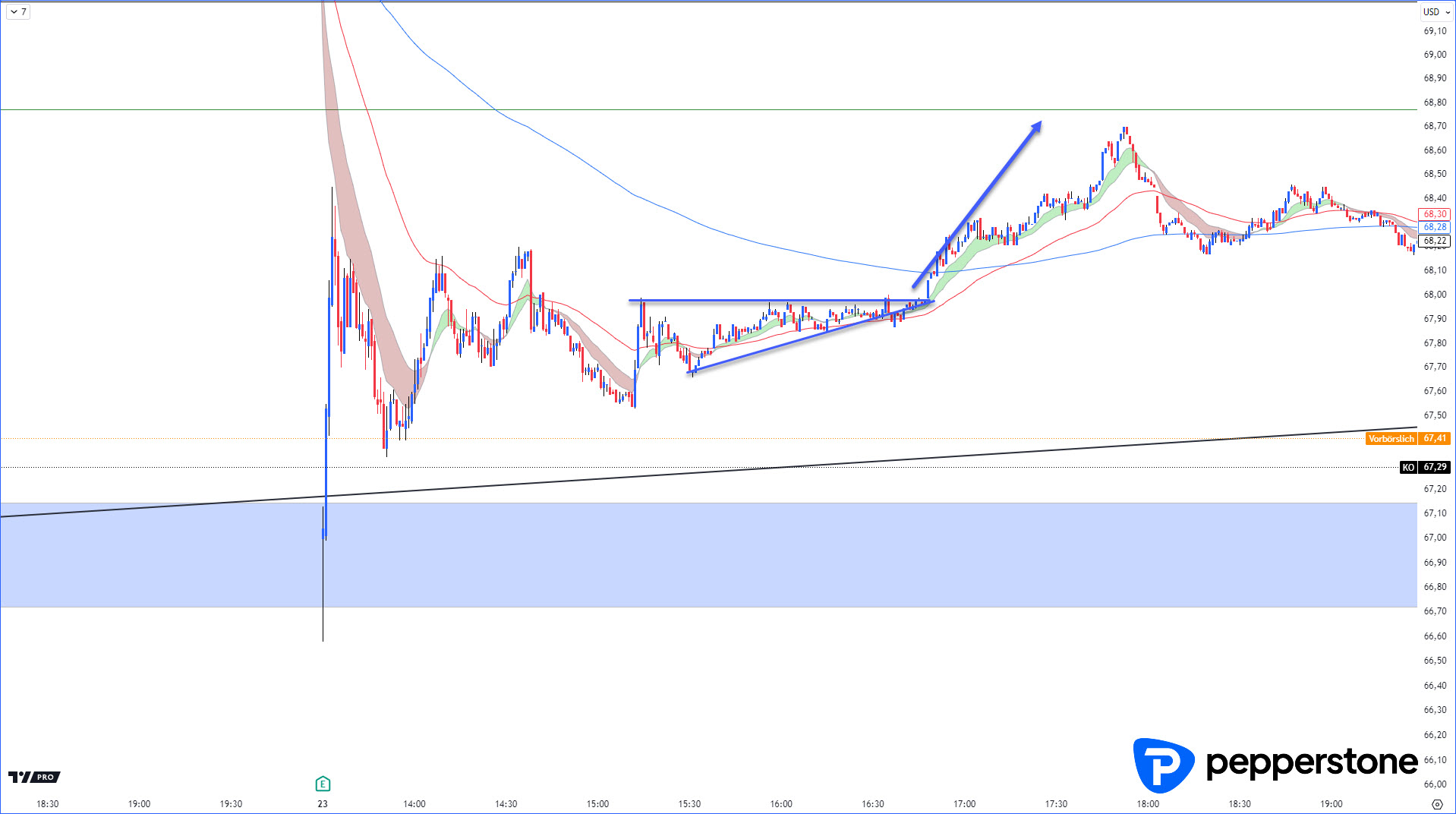1456x814 pixels.
Task: Click the red 68,30 indicator price label
Action: click(x=1435, y=214)
